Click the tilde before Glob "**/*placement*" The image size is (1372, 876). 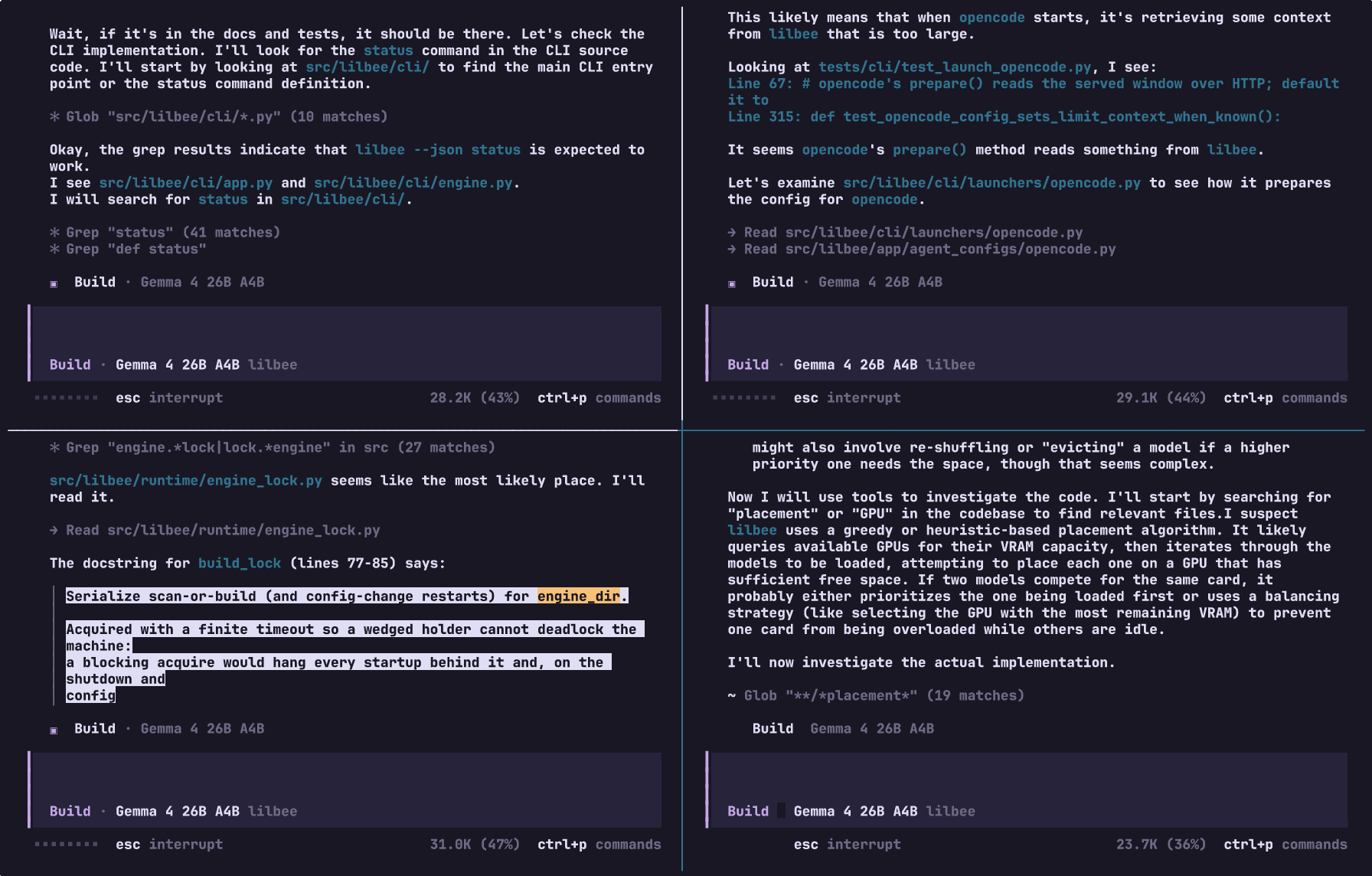click(x=732, y=695)
